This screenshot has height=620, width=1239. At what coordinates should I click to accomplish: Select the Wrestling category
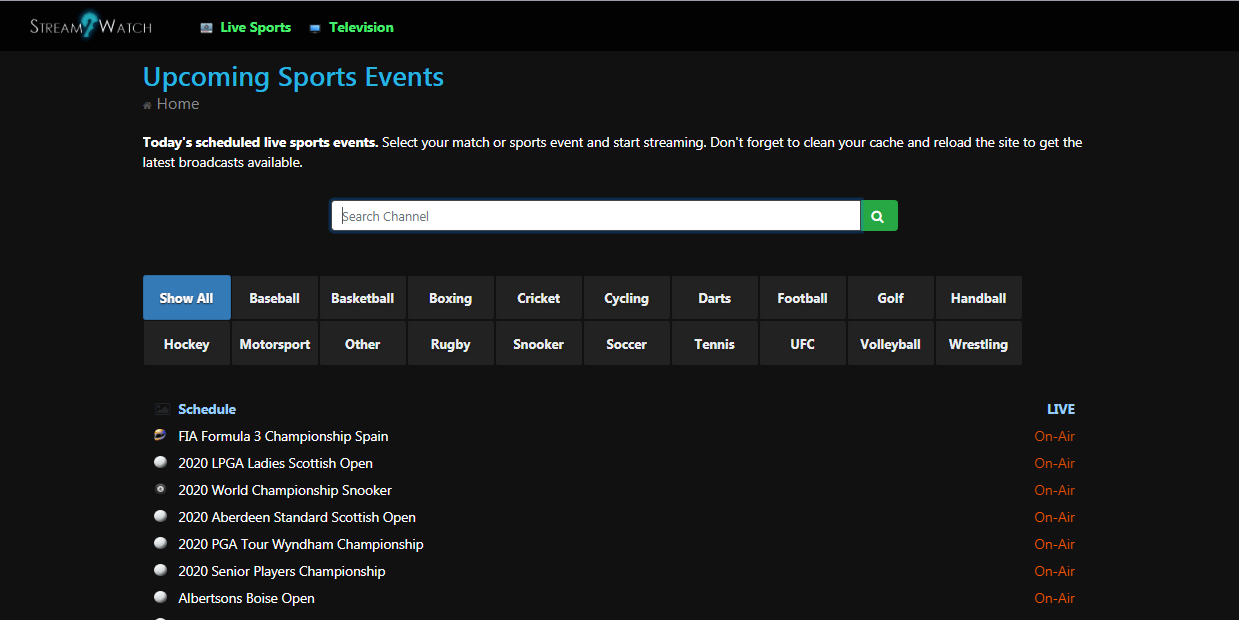(979, 344)
